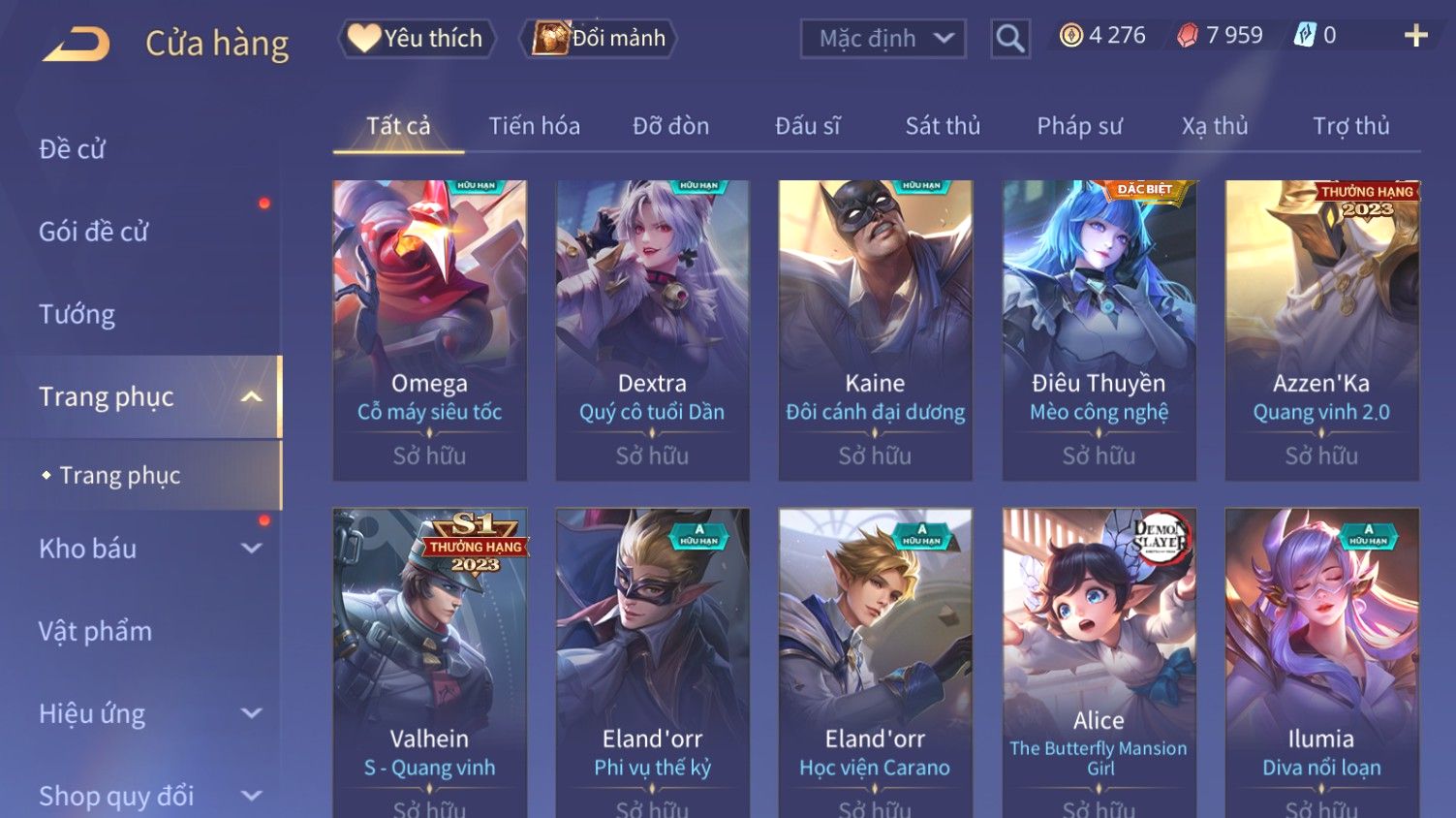The width and height of the screenshot is (1456, 818).
Task: Open Yêu thích heart favorites
Action: pyautogui.click(x=417, y=39)
